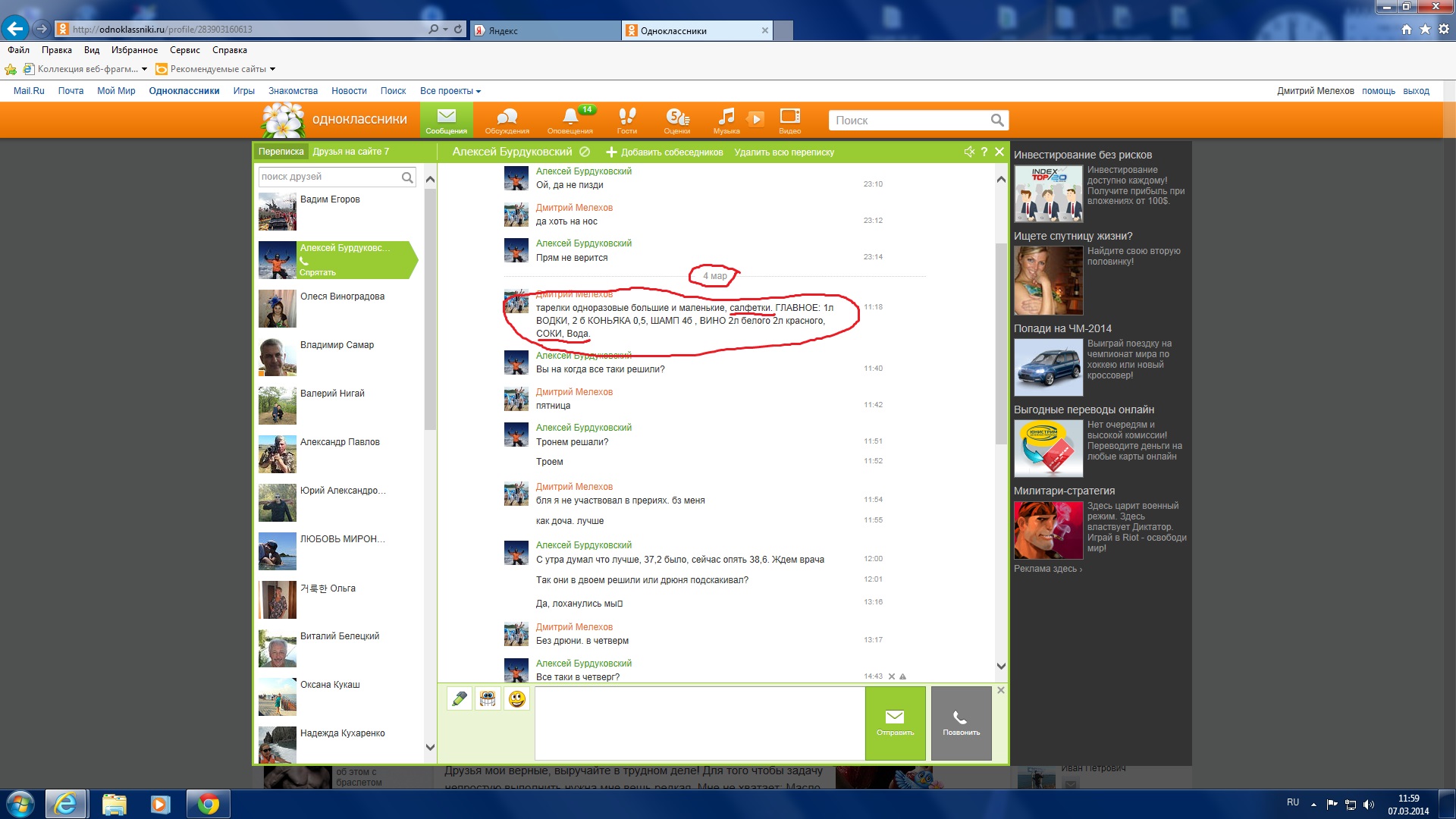The image size is (1456, 819).
Task: Click the smiley emoticon picker
Action: click(516, 699)
